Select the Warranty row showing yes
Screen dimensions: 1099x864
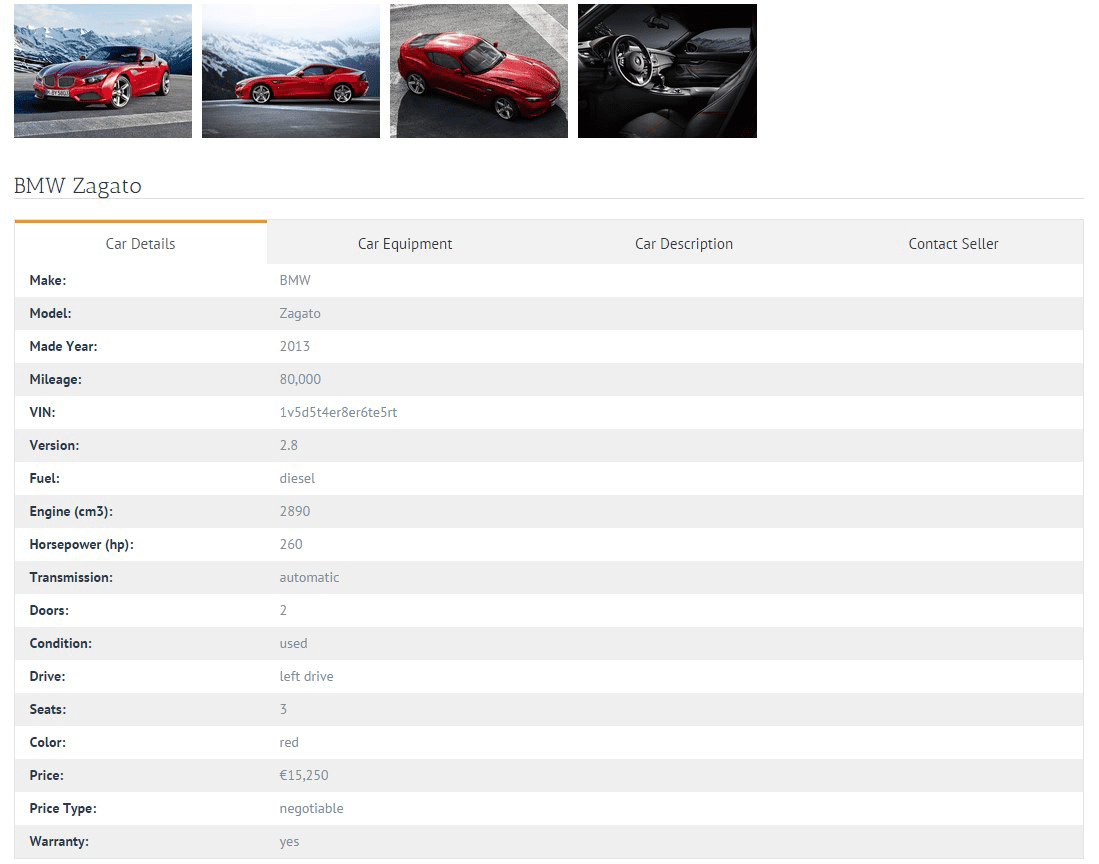tap(289, 841)
